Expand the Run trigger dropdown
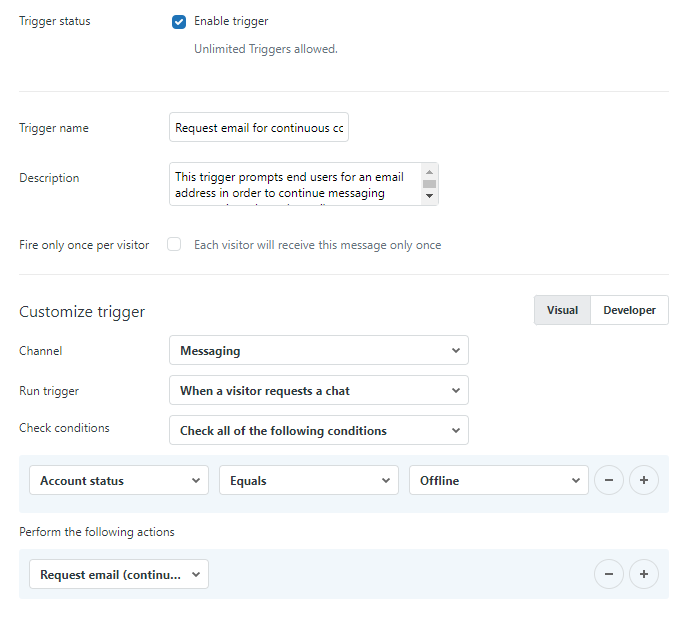This screenshot has height=639, width=685. 318,390
